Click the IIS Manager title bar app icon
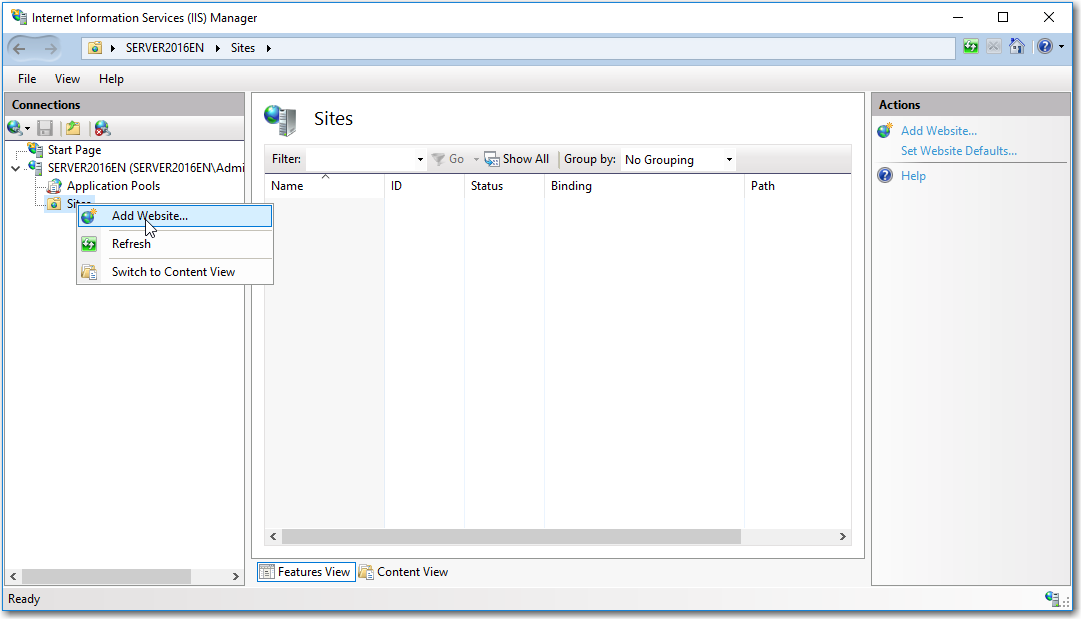This screenshot has width=1081, height=619. coord(19,17)
